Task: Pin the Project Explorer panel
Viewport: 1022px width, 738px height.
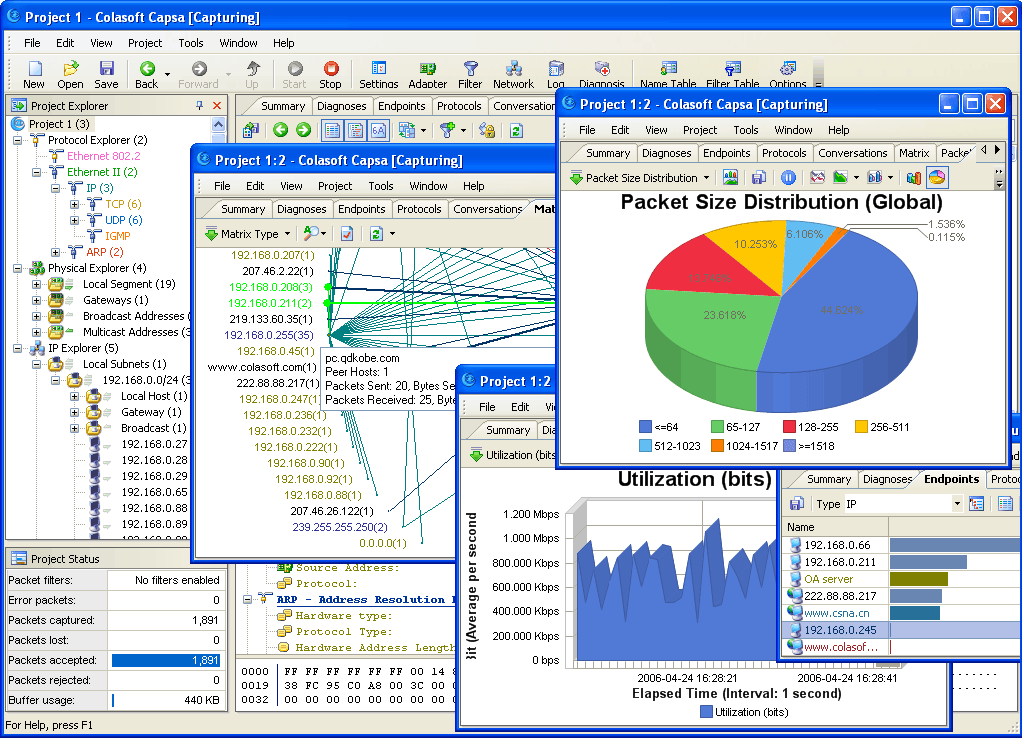Action: click(199, 105)
